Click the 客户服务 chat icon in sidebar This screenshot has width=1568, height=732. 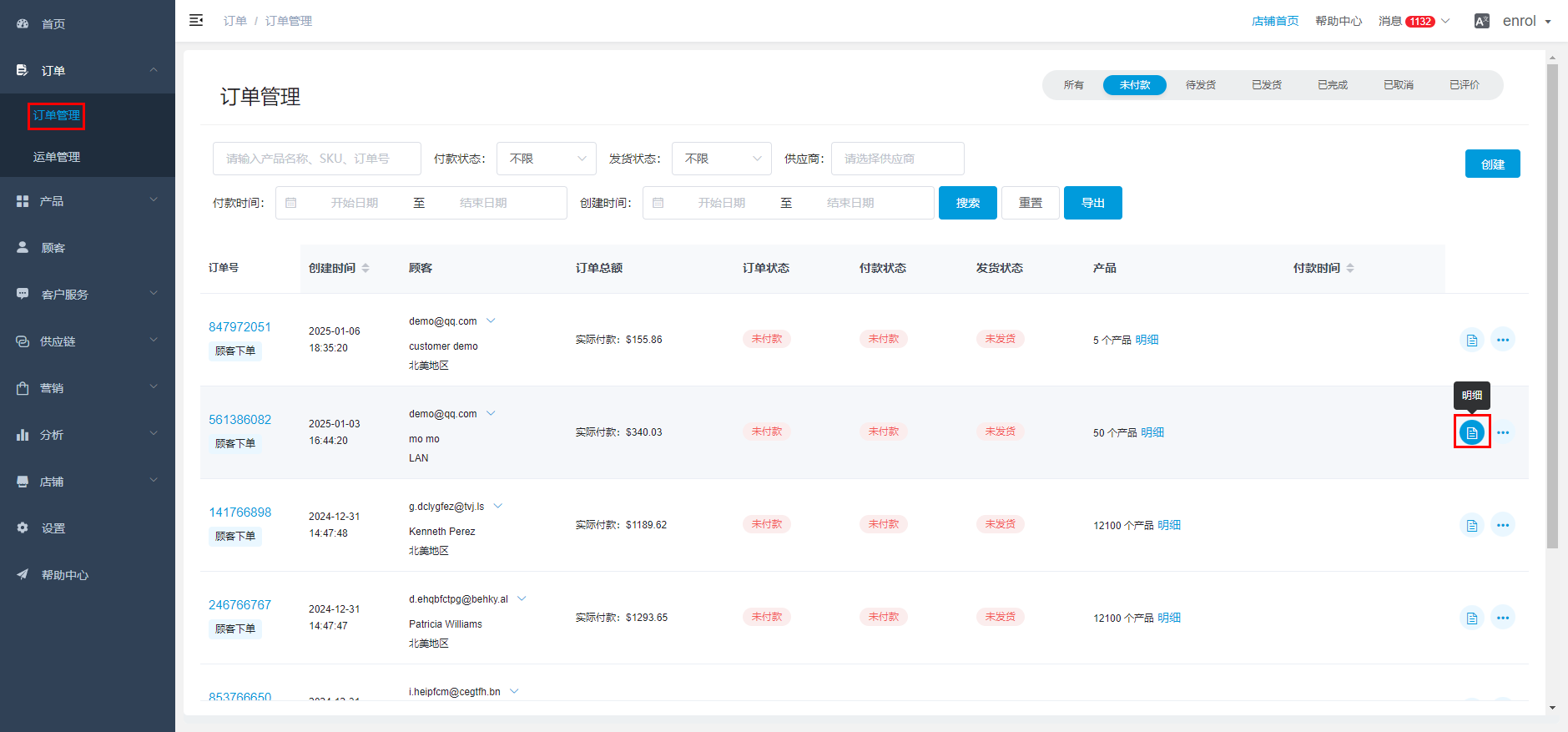(x=23, y=294)
